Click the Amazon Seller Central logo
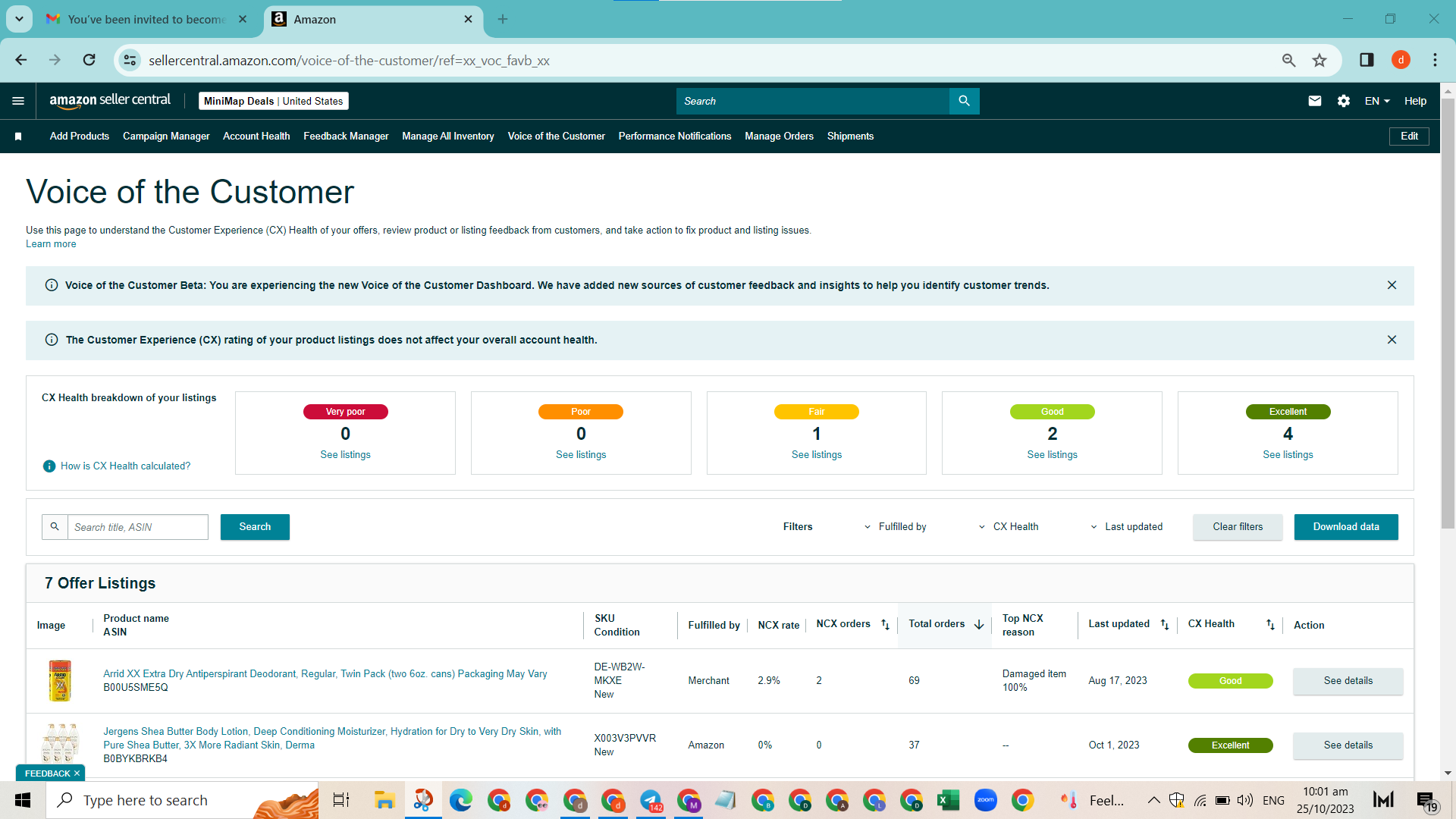The width and height of the screenshot is (1456, 819). [110, 101]
